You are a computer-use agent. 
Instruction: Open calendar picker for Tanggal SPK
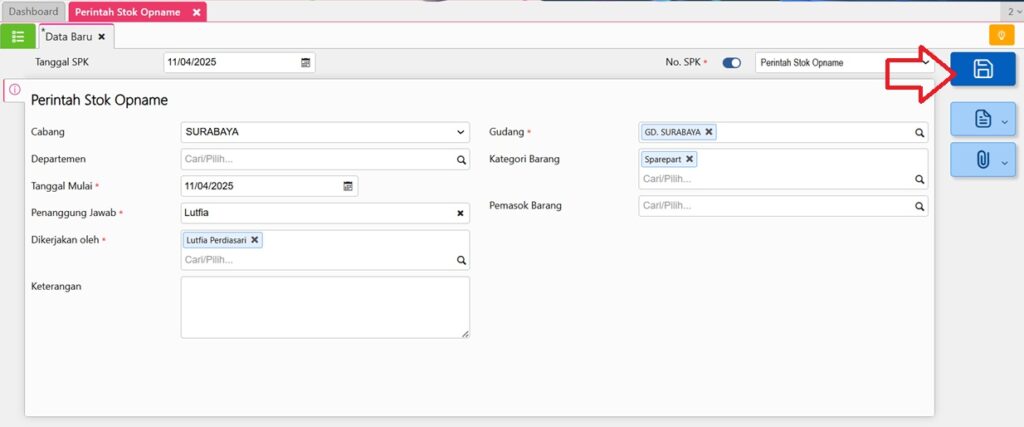pyautogui.click(x=306, y=62)
